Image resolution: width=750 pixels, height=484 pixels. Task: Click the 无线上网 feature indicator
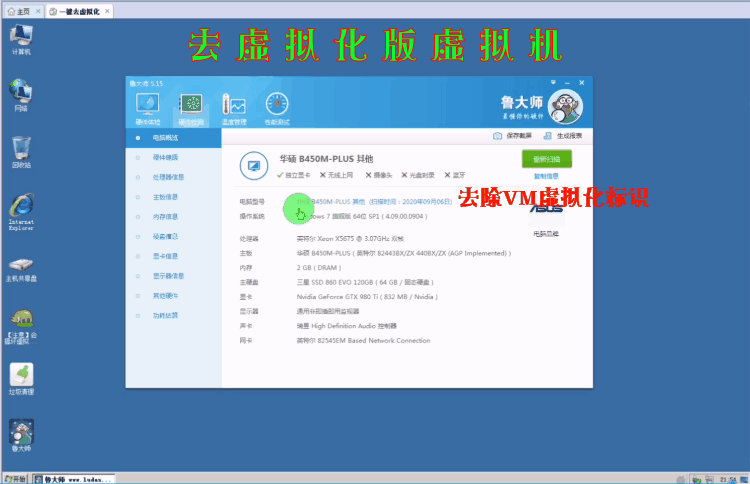tap(336, 175)
